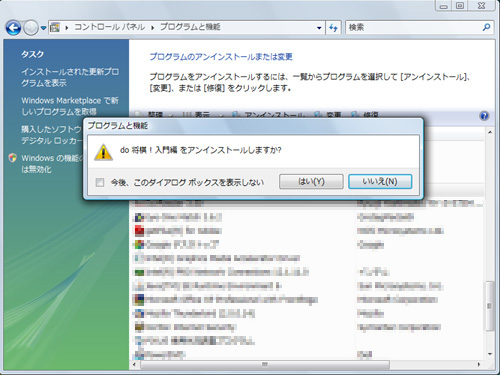Click the horizontal scrollbar right arrow
Screen dimensions: 500x375
tap(479, 364)
